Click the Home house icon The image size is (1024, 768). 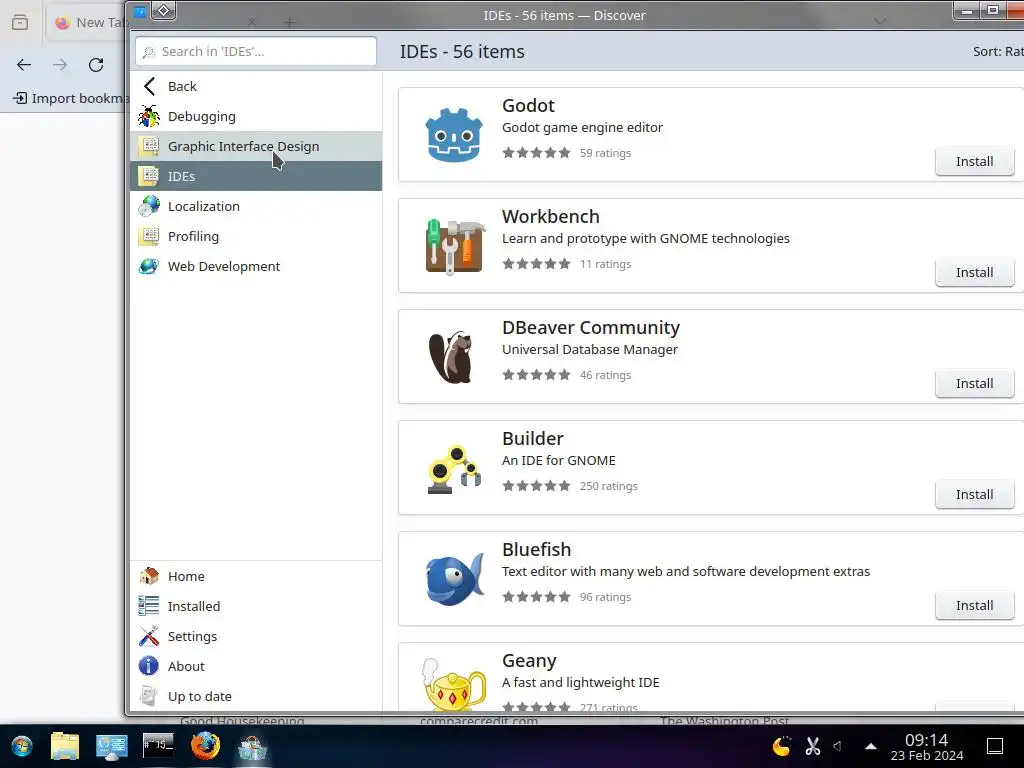(x=149, y=576)
